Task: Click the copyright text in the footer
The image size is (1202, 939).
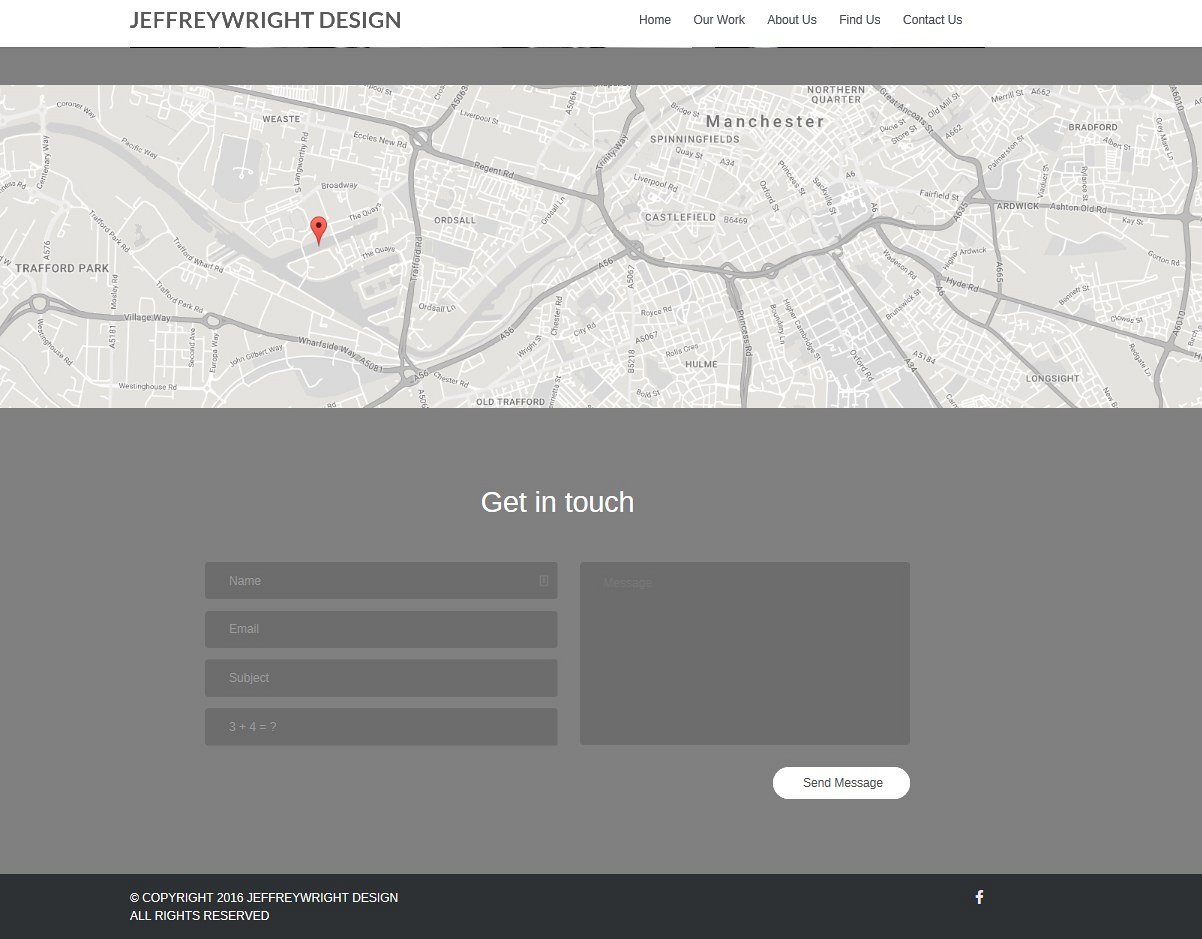Action: (264, 898)
